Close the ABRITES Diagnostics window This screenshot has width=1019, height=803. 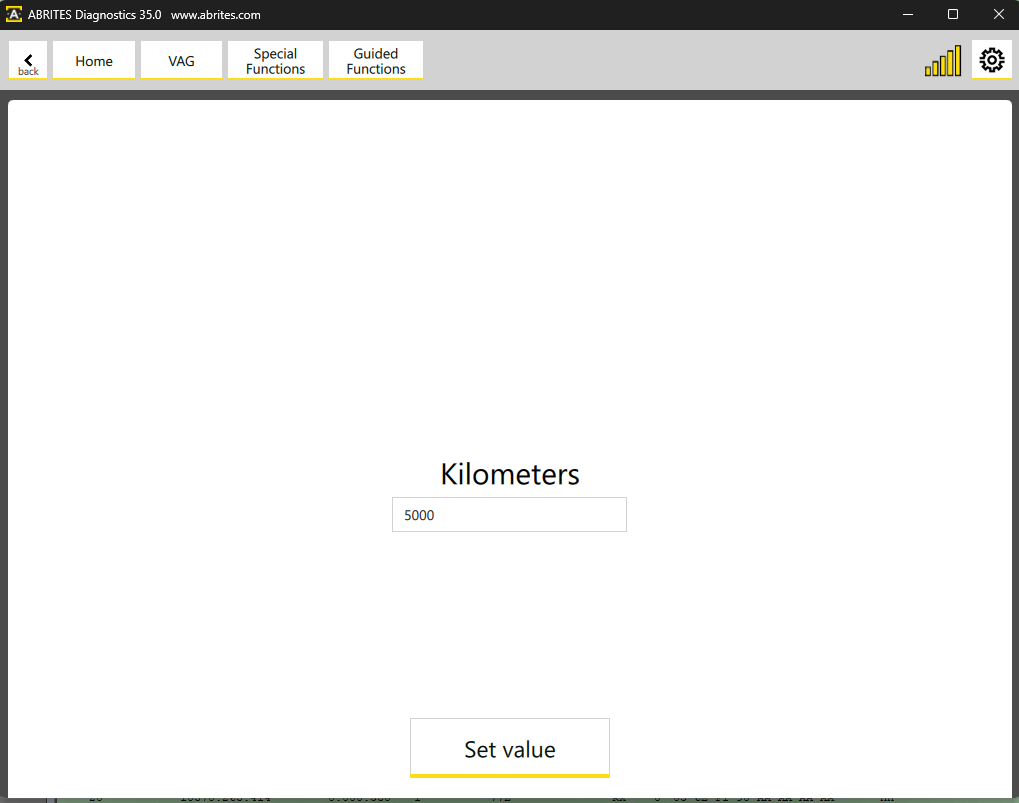998,14
